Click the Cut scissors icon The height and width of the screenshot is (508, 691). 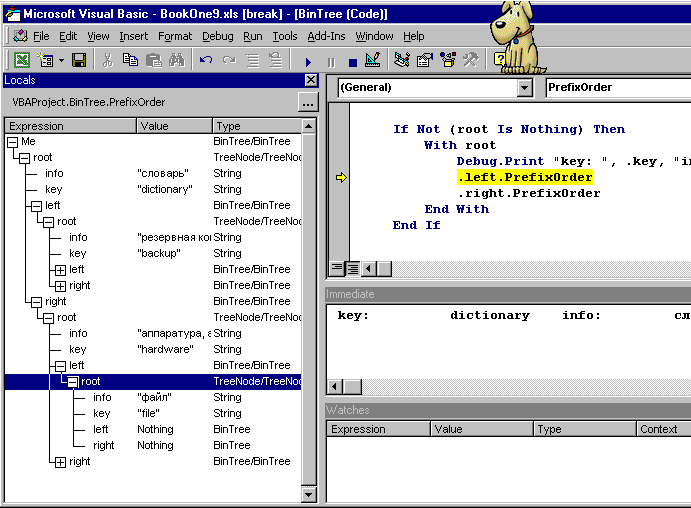[x=108, y=60]
